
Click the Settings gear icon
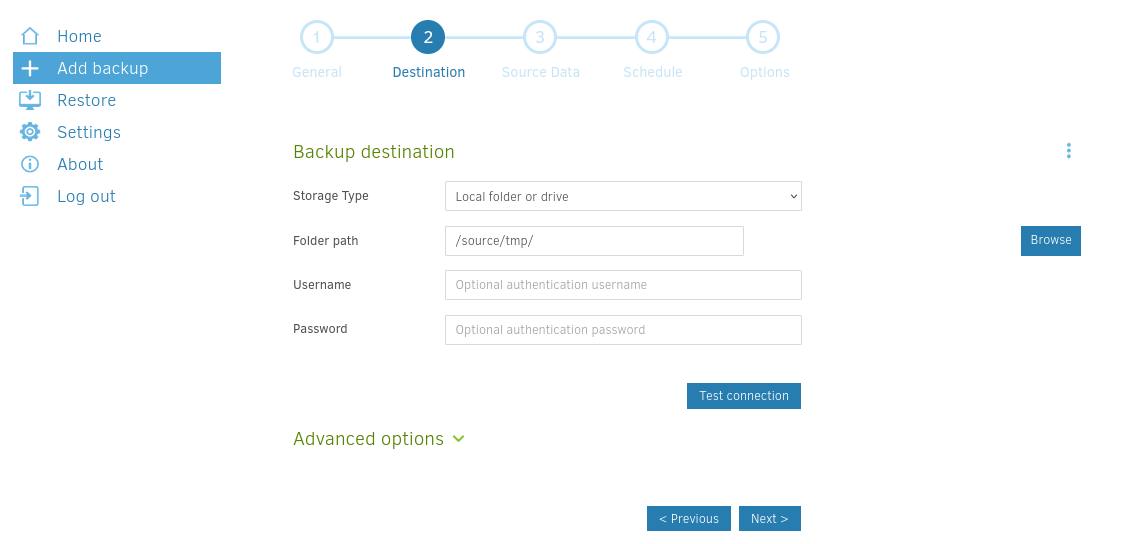[x=30, y=132]
